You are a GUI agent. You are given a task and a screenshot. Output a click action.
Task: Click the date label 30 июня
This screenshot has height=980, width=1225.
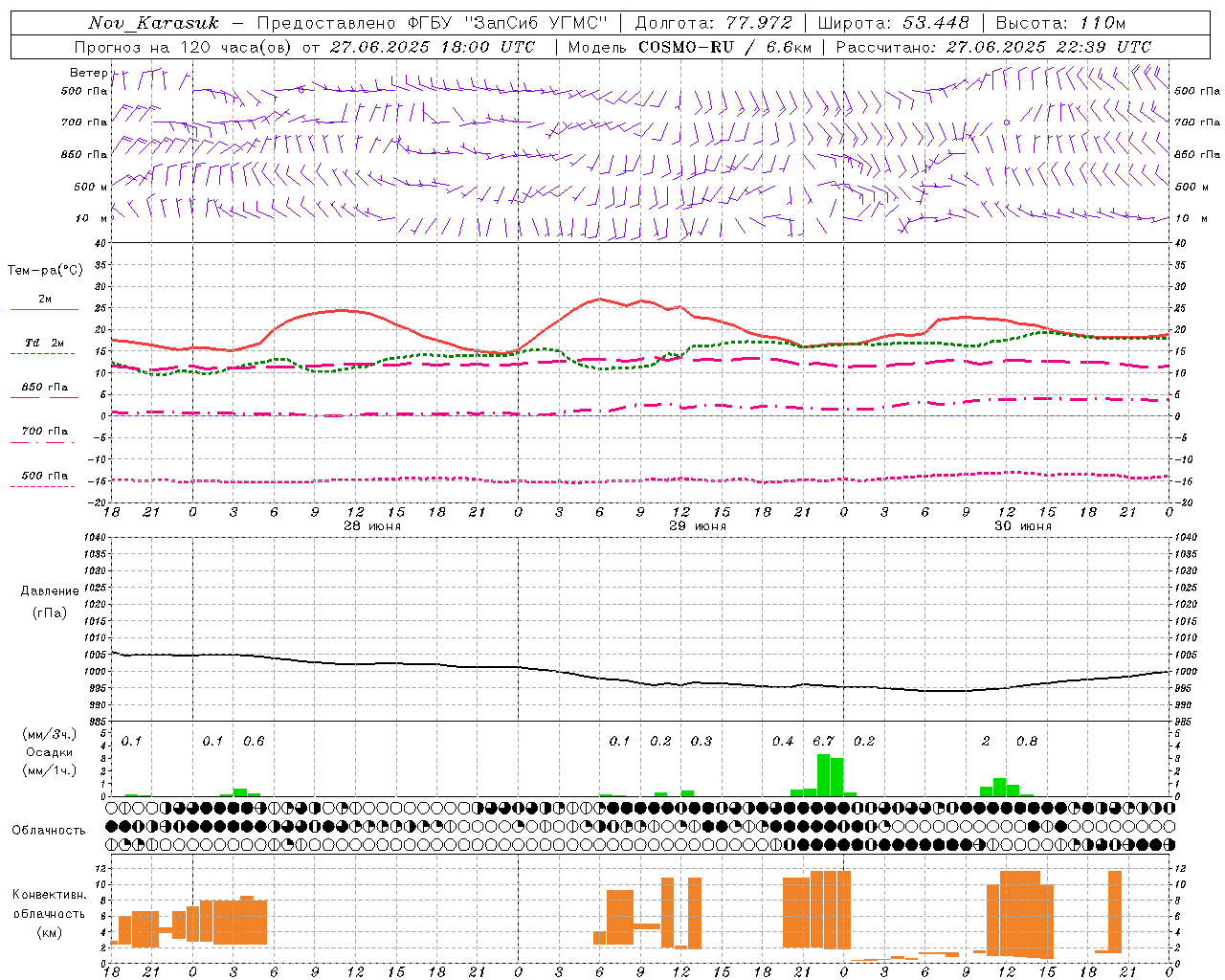[1023, 526]
